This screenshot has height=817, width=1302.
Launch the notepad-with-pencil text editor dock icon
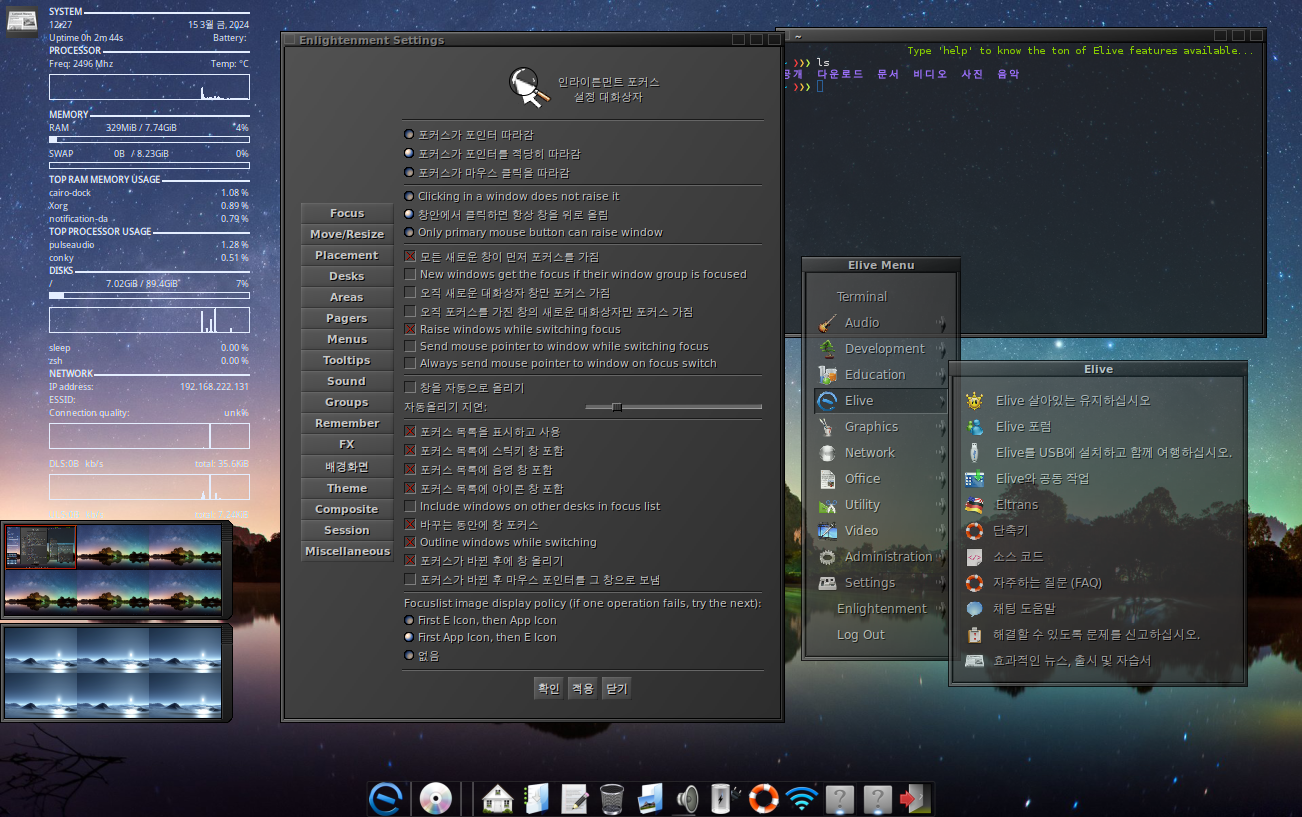click(x=574, y=799)
